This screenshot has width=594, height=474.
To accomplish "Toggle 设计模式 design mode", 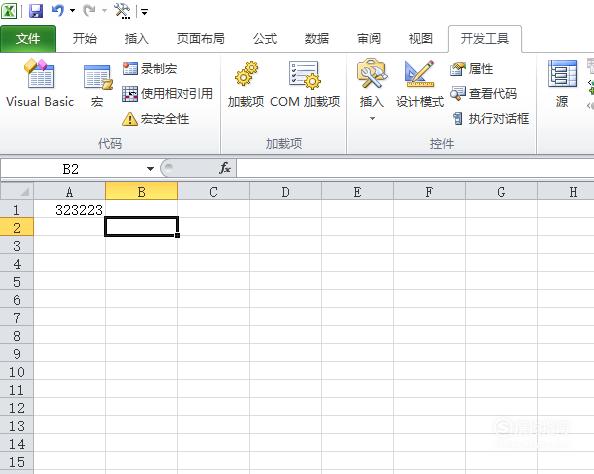I will 420,84.
